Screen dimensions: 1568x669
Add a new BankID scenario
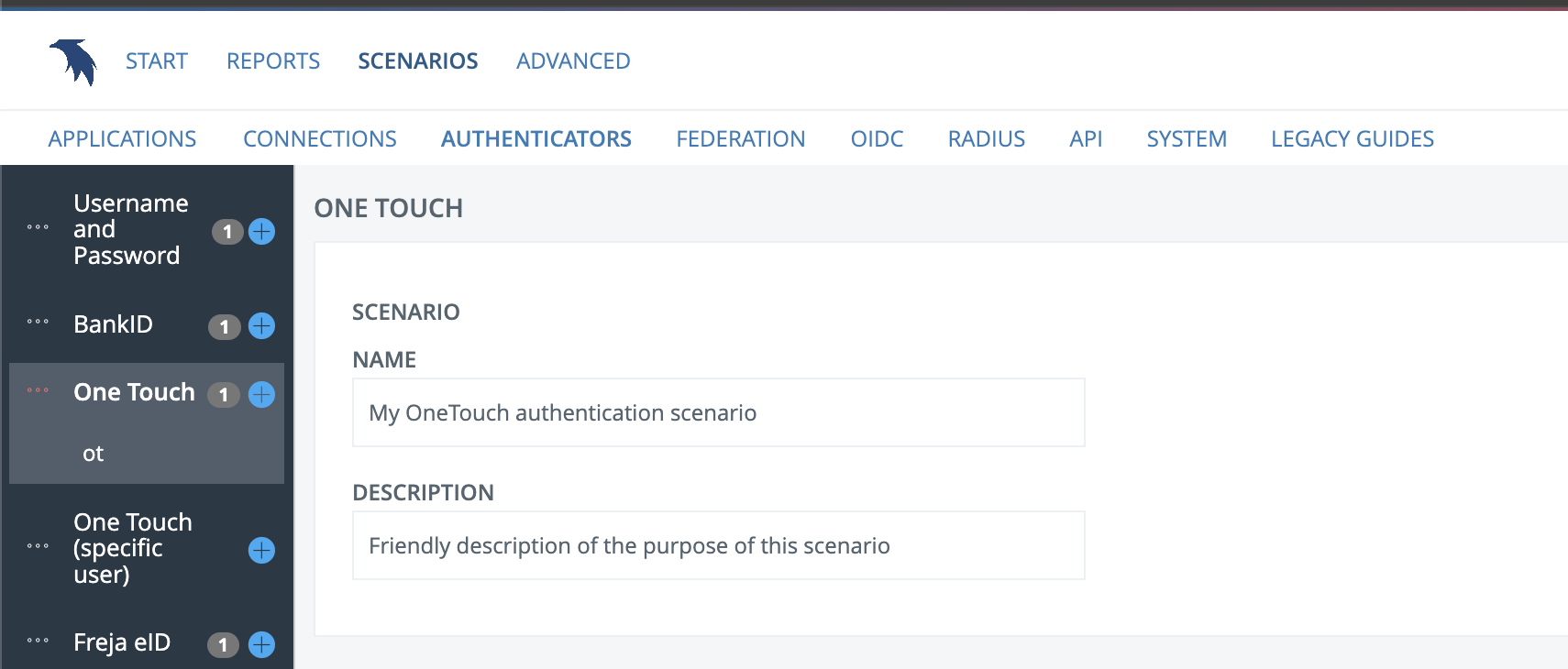(261, 326)
